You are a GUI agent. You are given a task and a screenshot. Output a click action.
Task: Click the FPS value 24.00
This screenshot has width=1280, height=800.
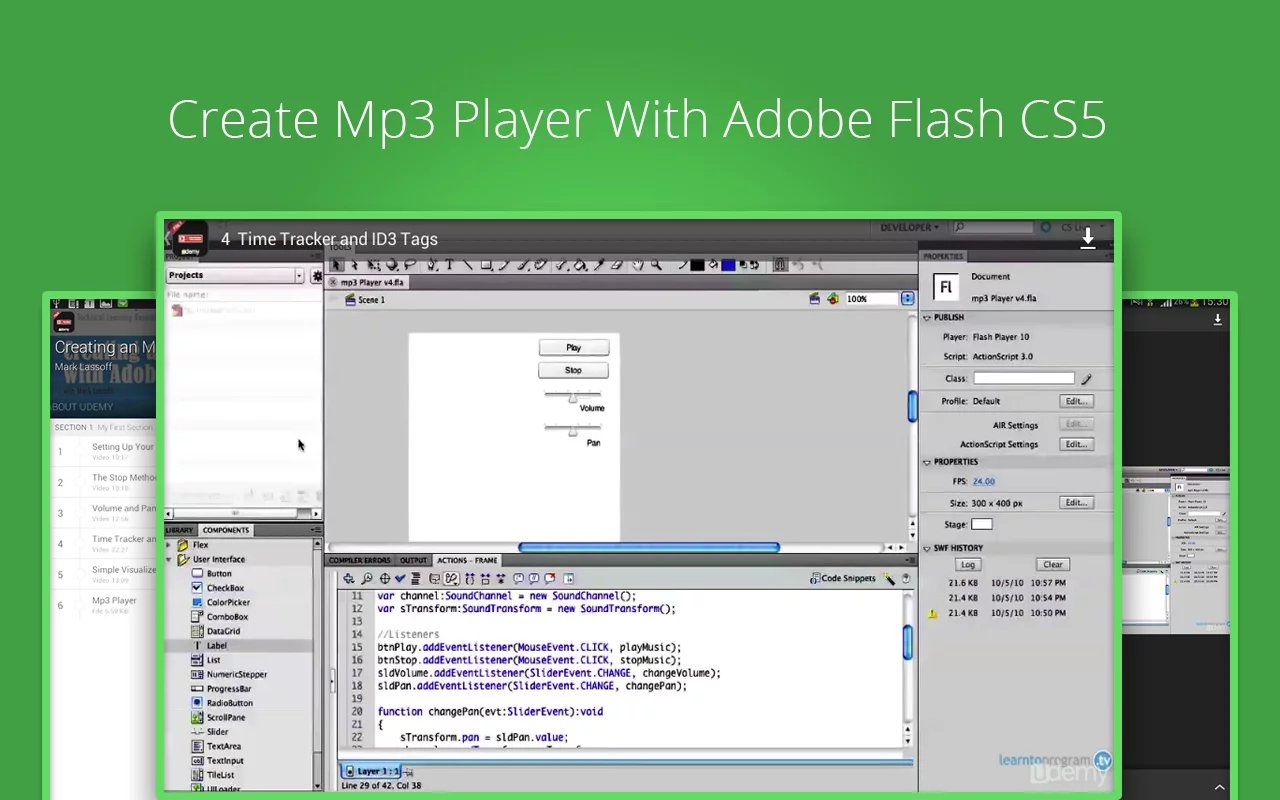(984, 481)
